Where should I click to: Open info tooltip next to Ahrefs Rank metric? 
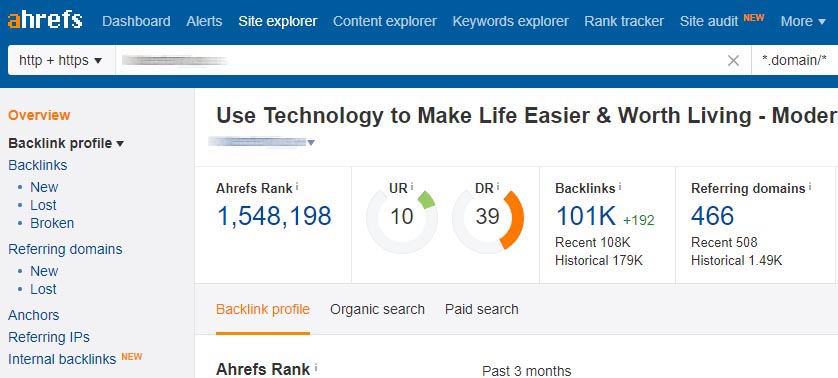click(297, 187)
